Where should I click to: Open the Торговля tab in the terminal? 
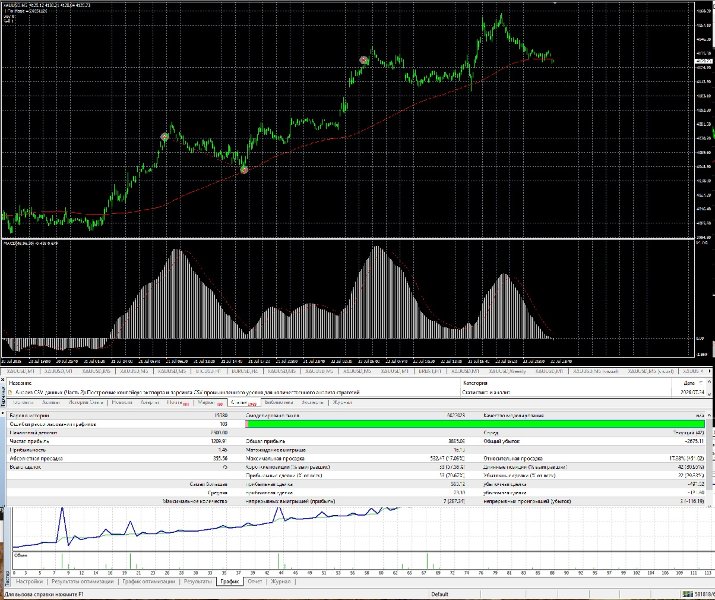[23, 403]
